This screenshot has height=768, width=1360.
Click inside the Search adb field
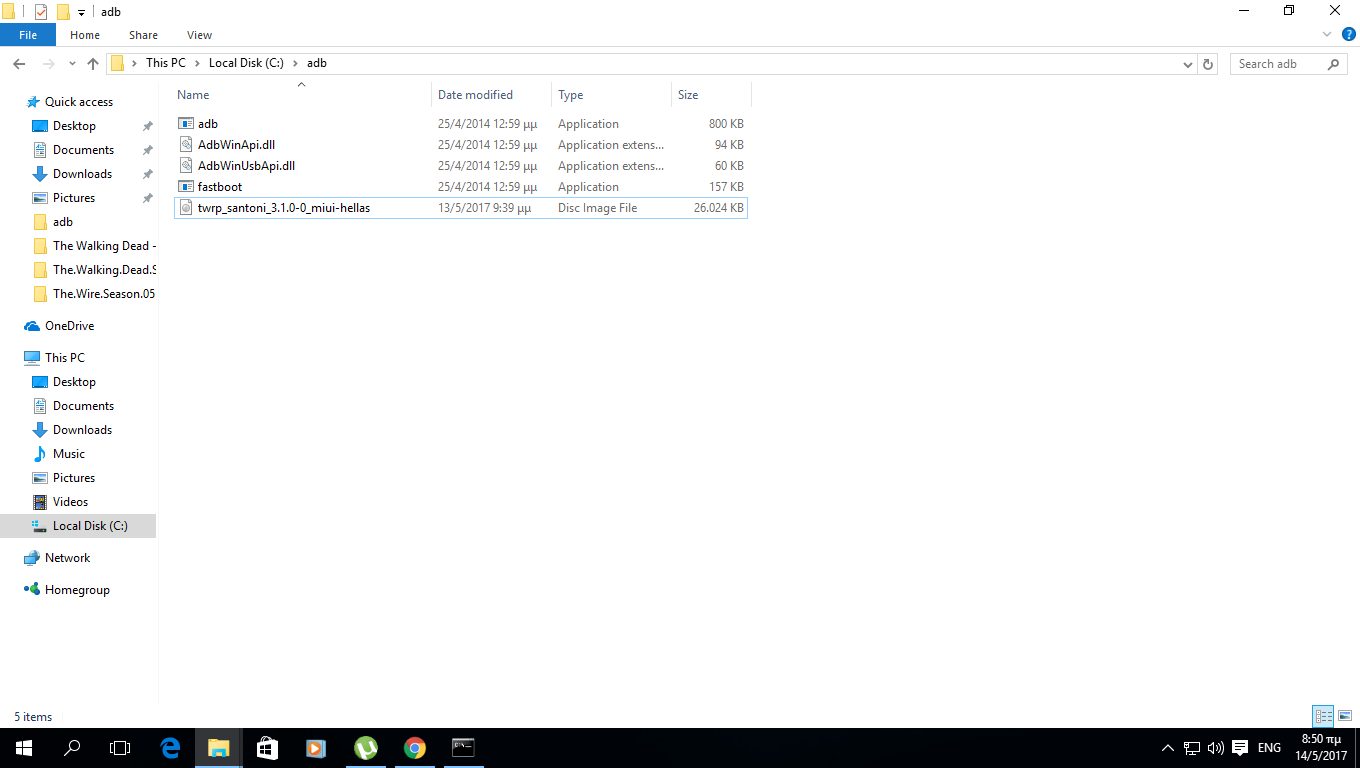1278,63
